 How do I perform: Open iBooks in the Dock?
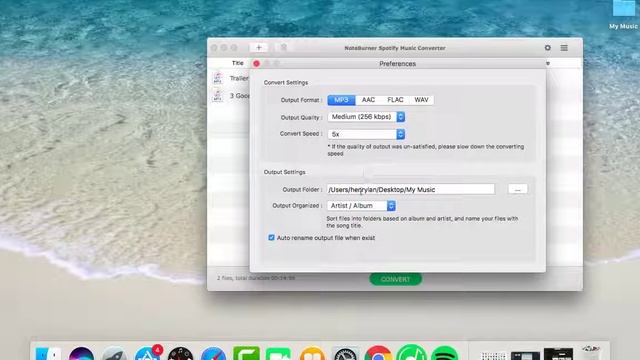point(312,353)
